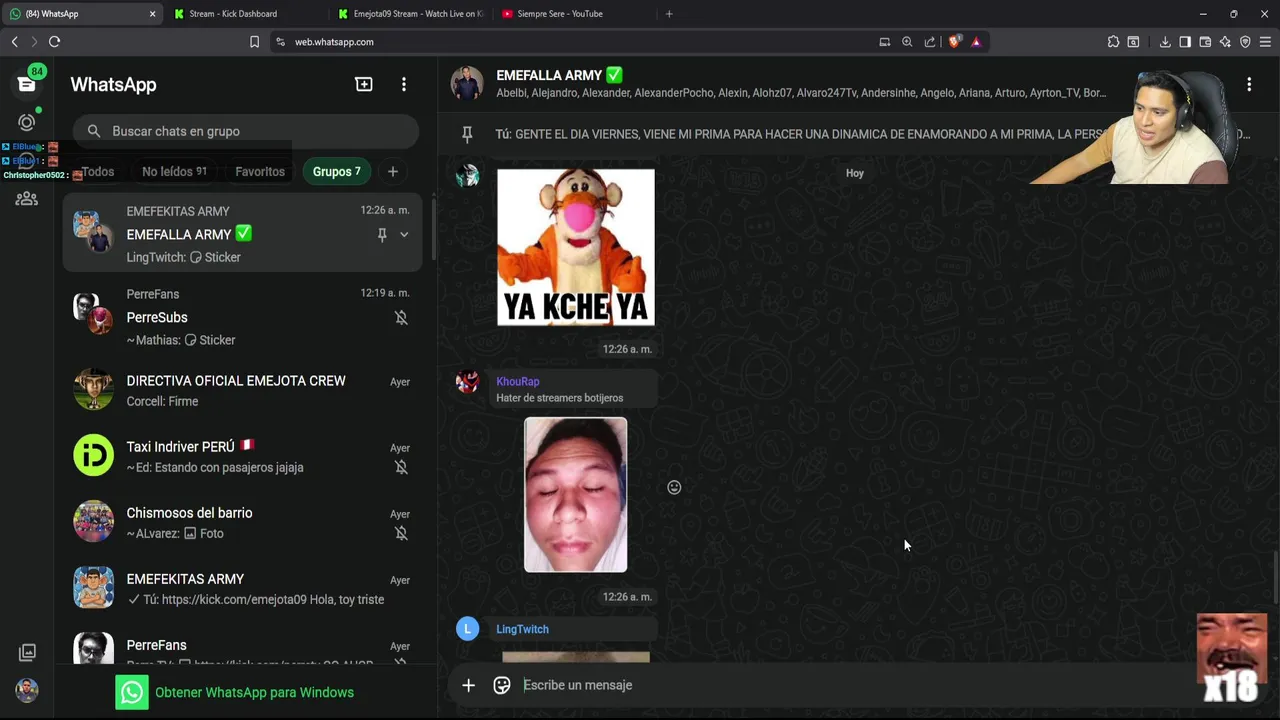Go back with browser back arrow
1280x720 pixels.
point(14,42)
